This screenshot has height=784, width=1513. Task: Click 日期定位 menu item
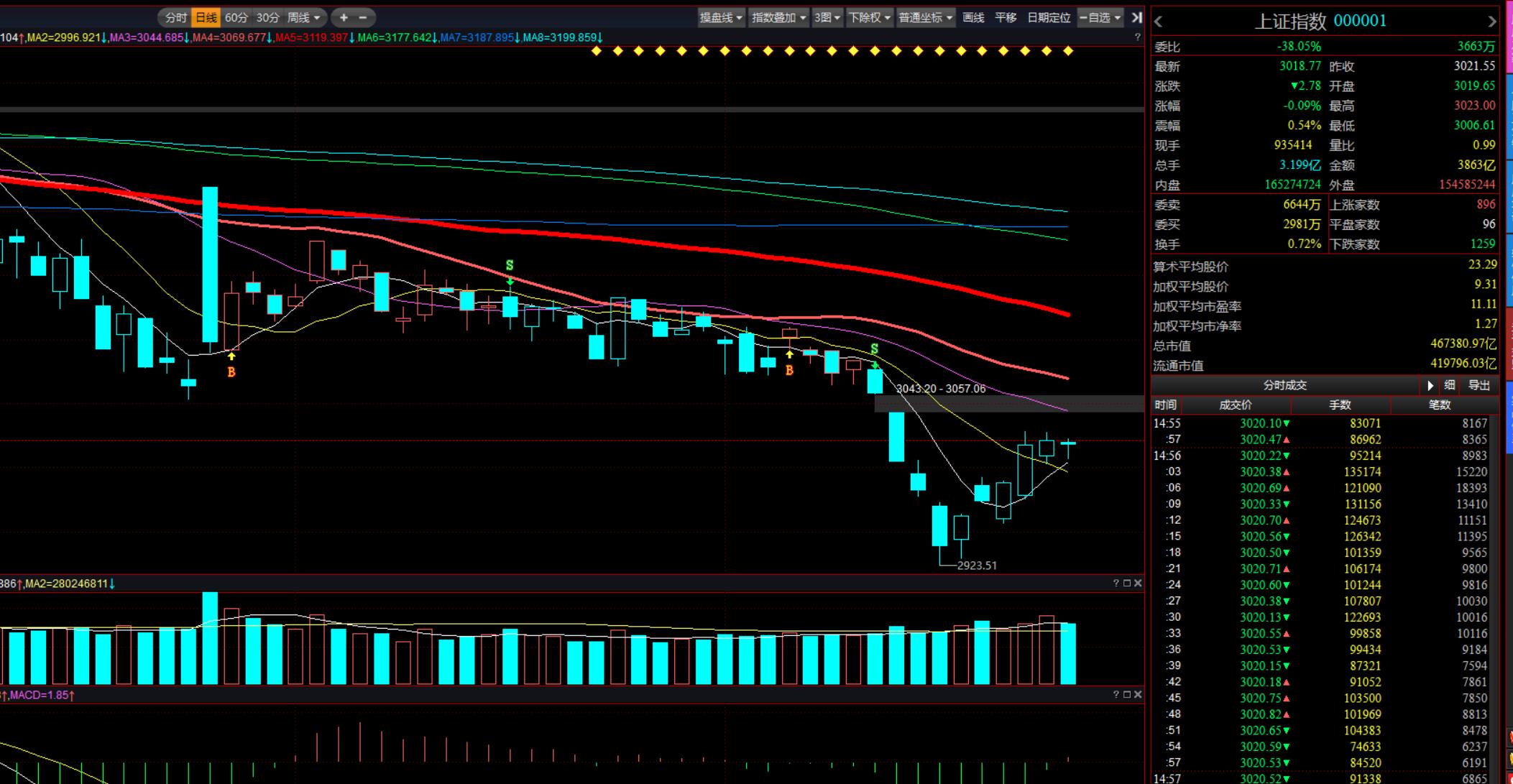(x=1049, y=17)
